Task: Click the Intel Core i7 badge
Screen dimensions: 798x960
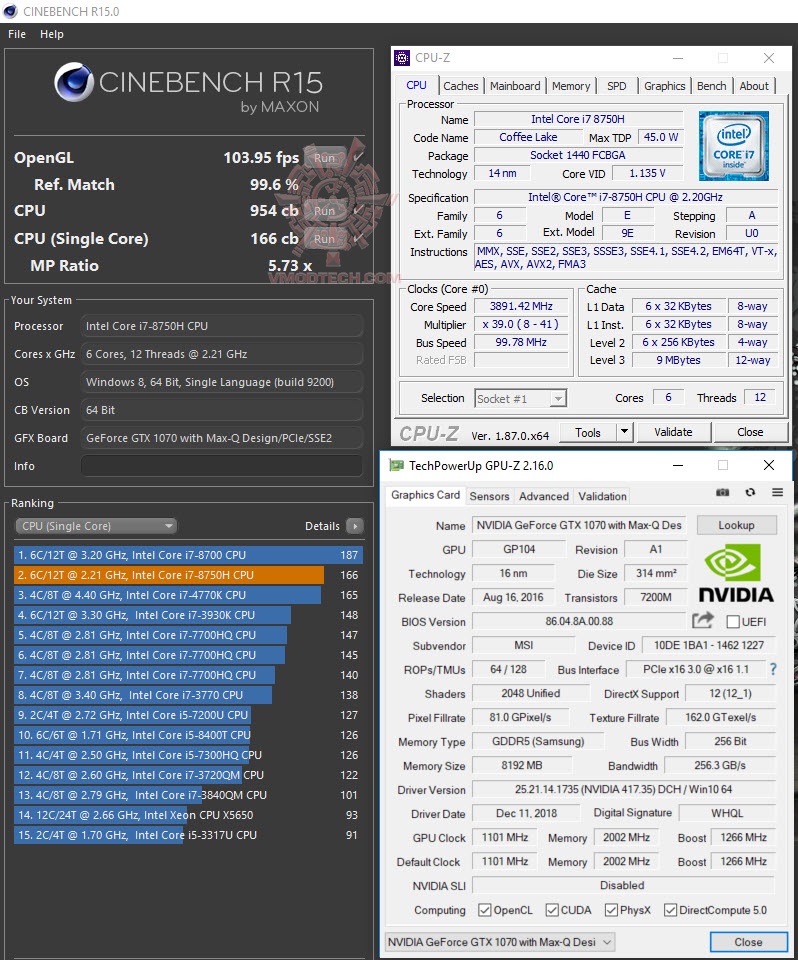Action: (x=734, y=146)
